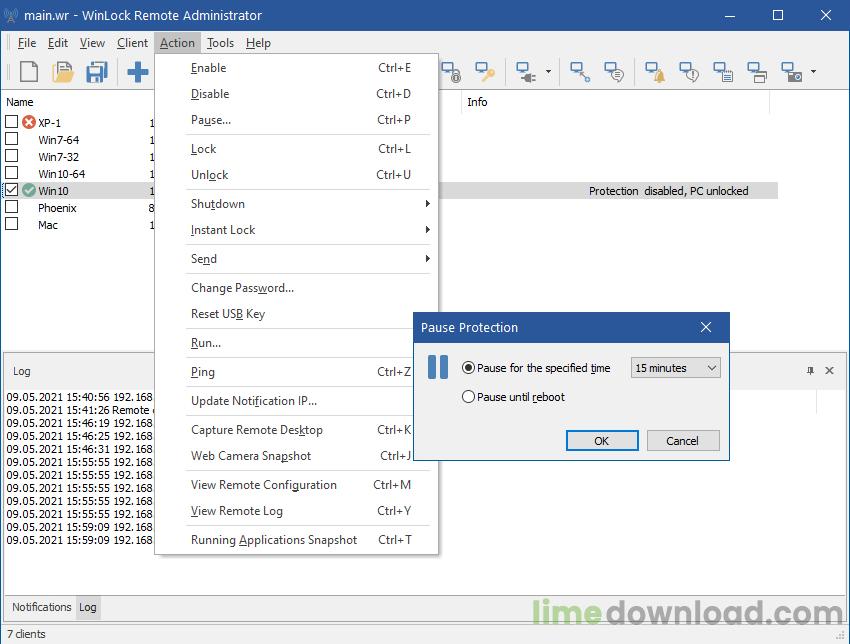The height and width of the screenshot is (644, 850).
Task: Click the monitor ping connection icon
Action: coord(579,72)
